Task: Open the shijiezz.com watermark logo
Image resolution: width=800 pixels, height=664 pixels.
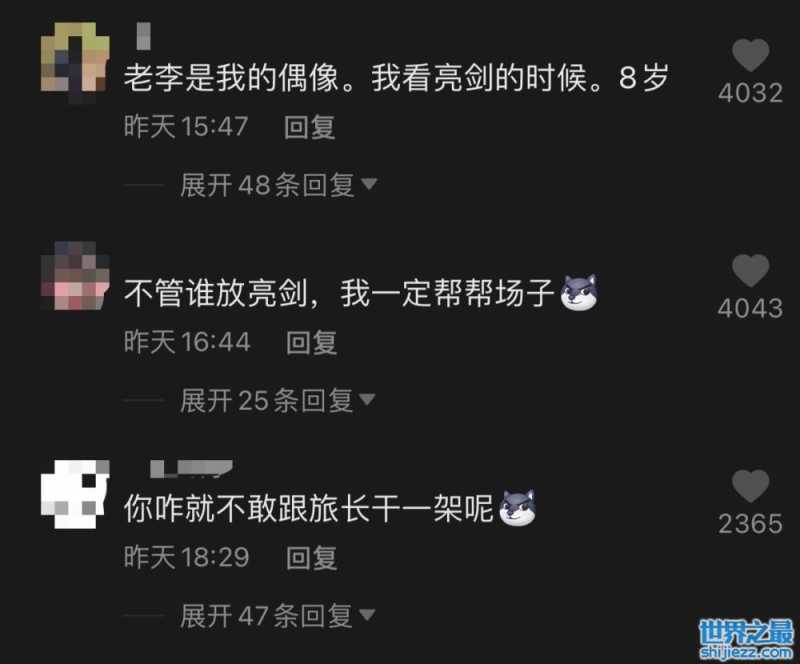Action: point(746,638)
